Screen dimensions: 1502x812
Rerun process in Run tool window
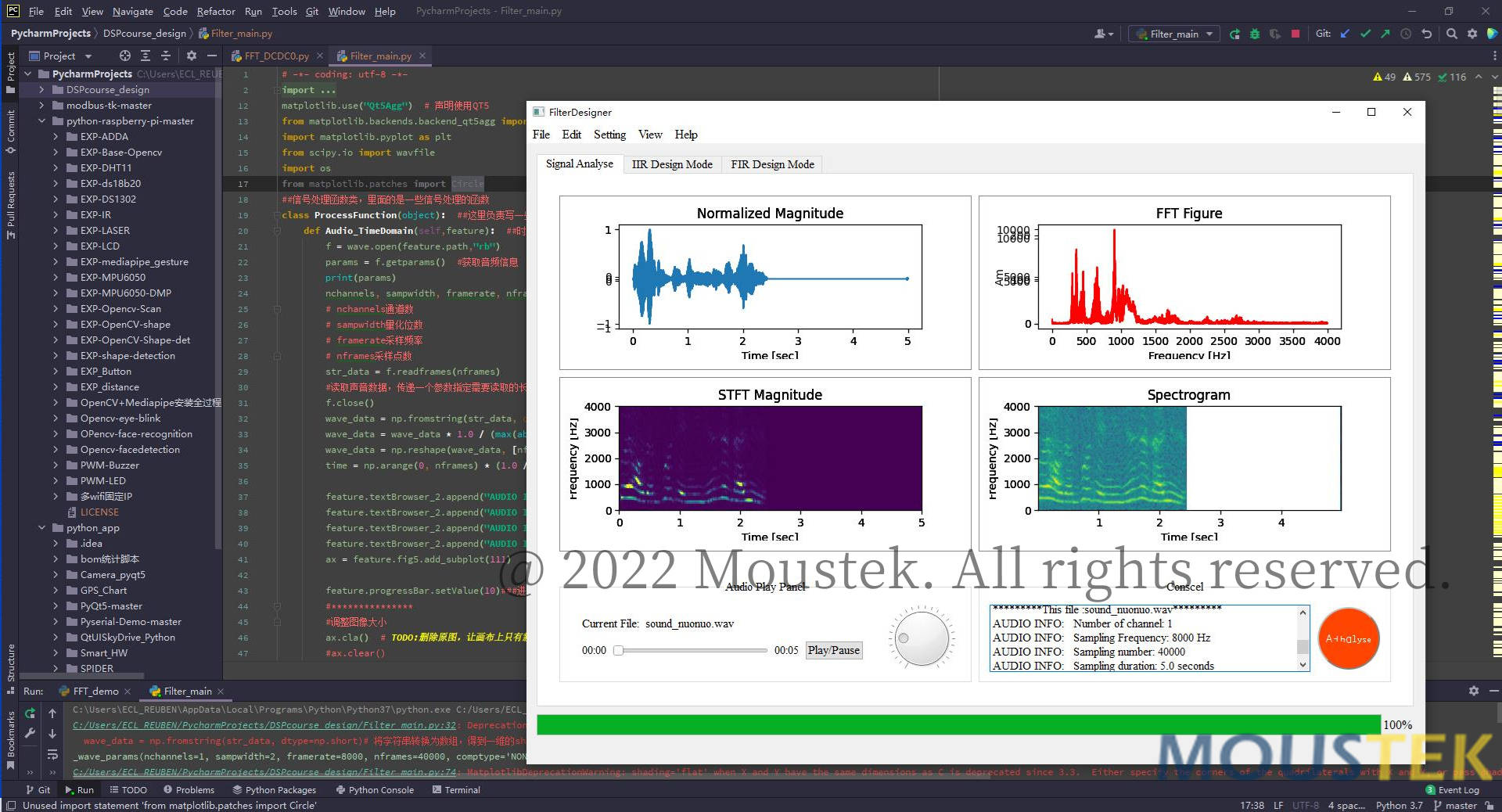point(30,713)
